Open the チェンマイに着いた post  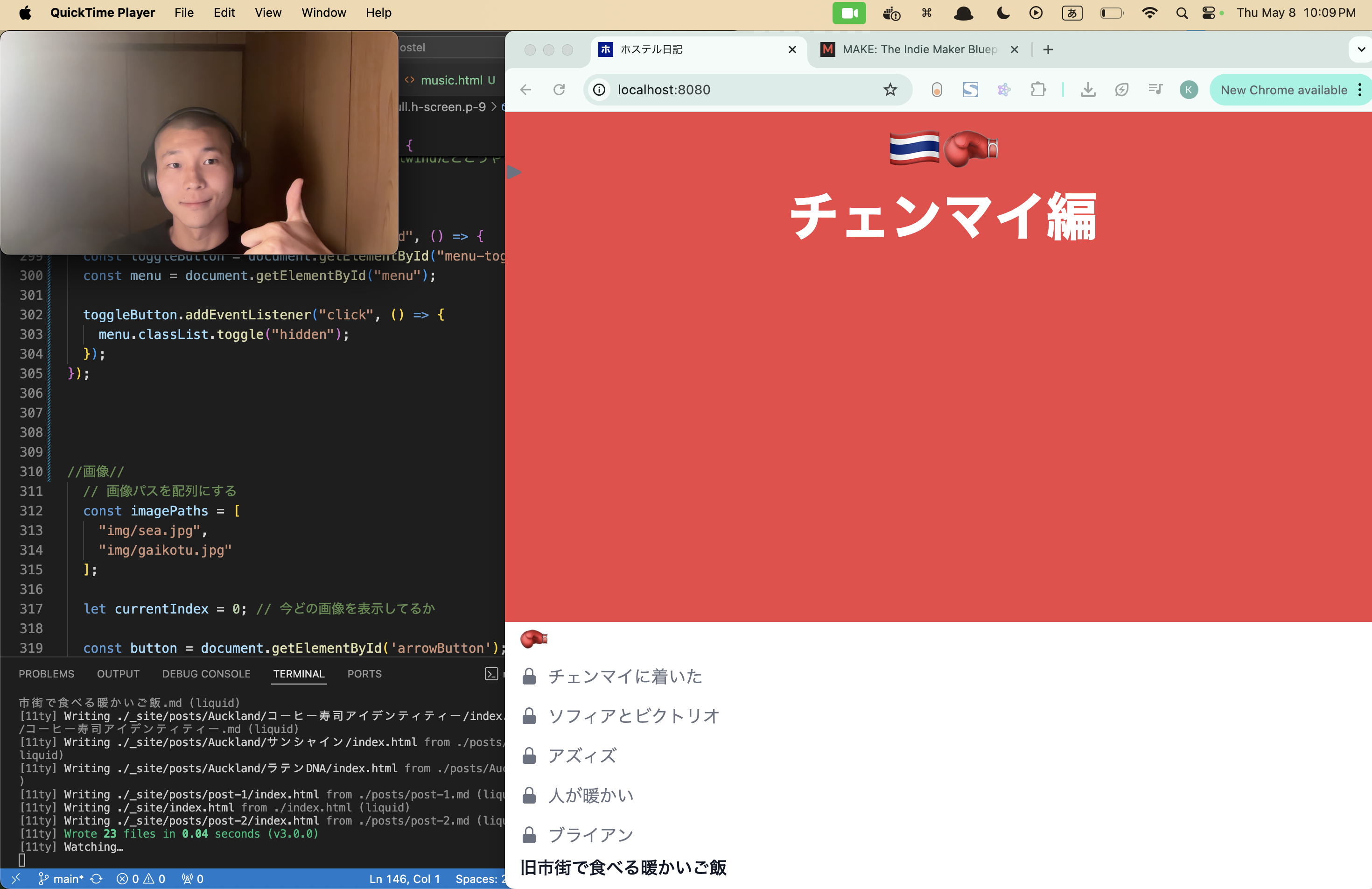[x=625, y=676]
